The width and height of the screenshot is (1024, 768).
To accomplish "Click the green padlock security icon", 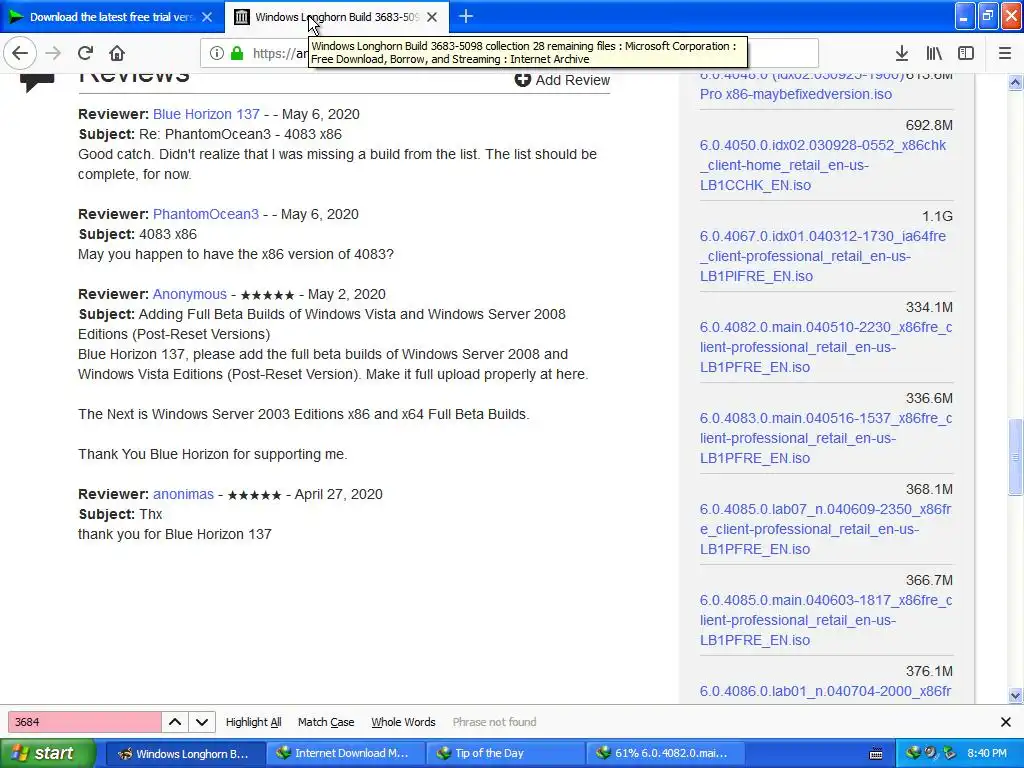I will coord(237,54).
